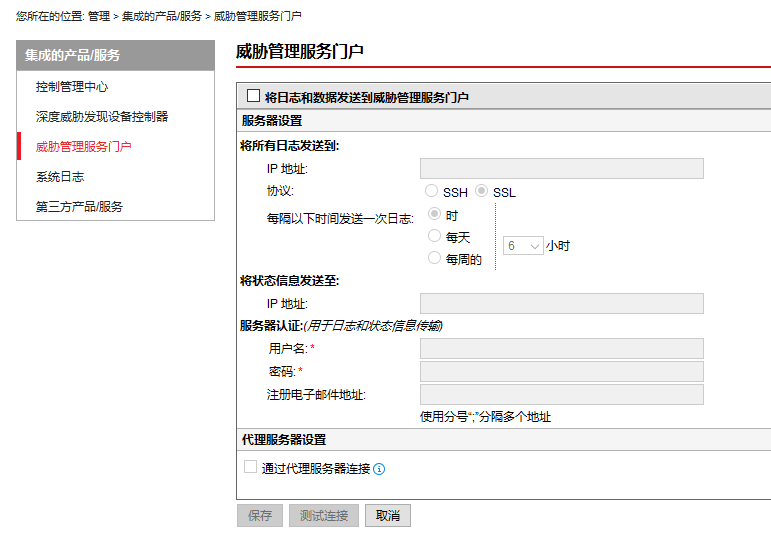Open the hours interval dropdown
Image resolution: width=771 pixels, height=542 pixels.
(523, 245)
